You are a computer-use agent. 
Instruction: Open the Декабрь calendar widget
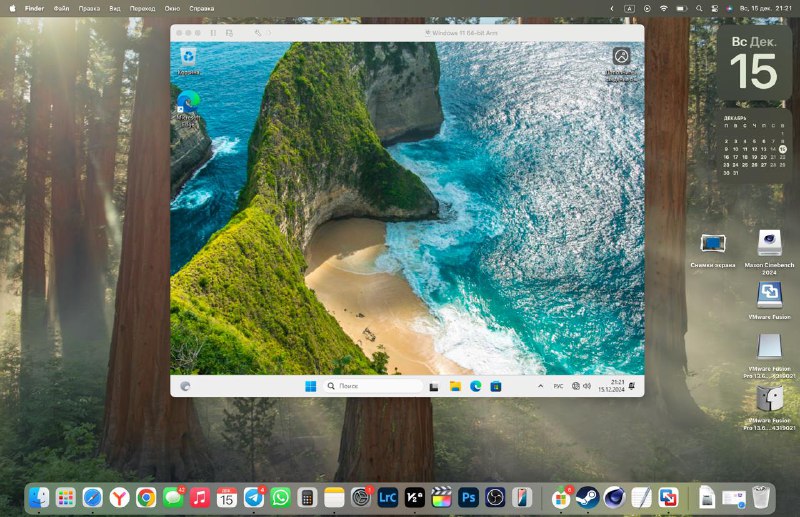coord(754,145)
